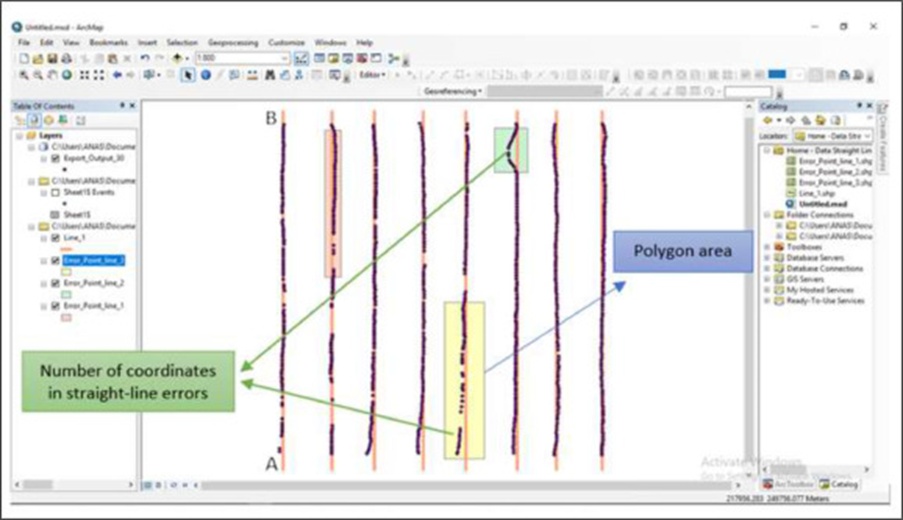Screen dimensions: 903x520
Task: Toggle the Error_Point_line_1 layer checkbox
Action: [55, 306]
